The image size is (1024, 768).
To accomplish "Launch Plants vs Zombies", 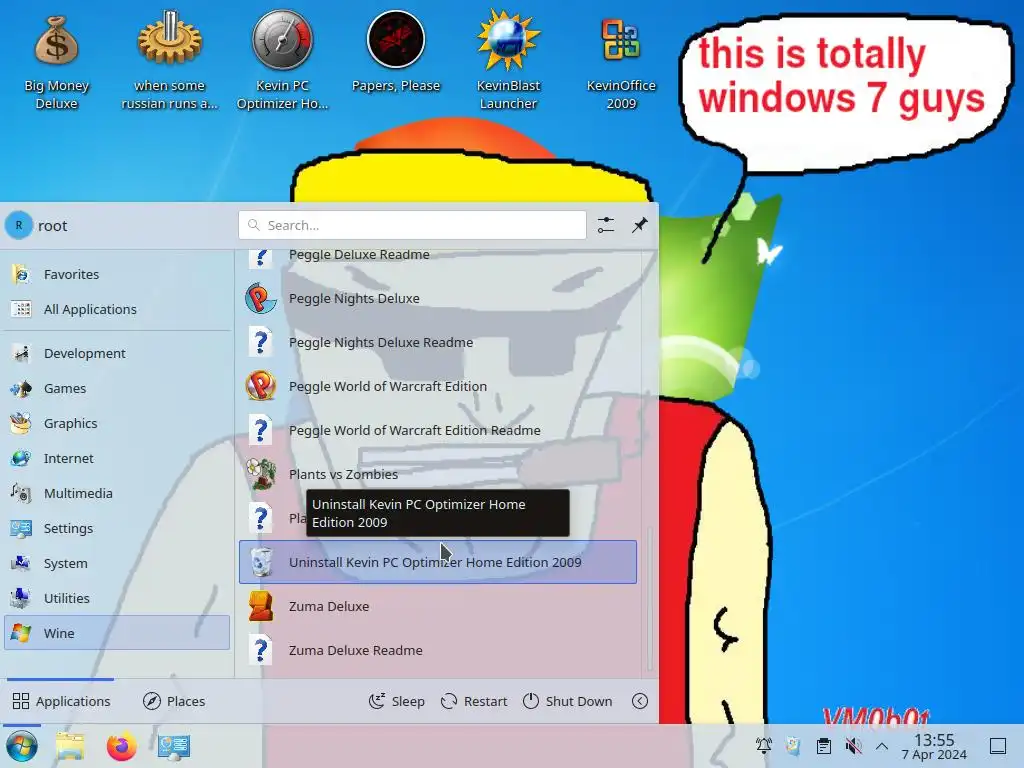I will point(438,474).
